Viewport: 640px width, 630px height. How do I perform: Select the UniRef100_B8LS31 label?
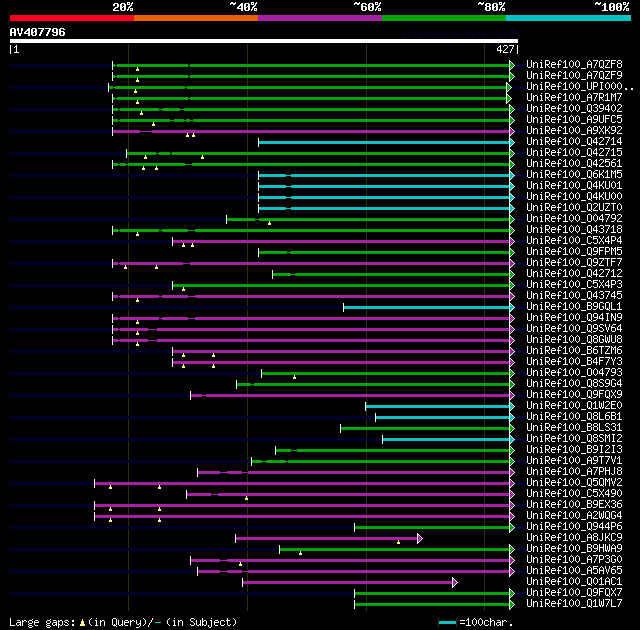tap(574, 428)
